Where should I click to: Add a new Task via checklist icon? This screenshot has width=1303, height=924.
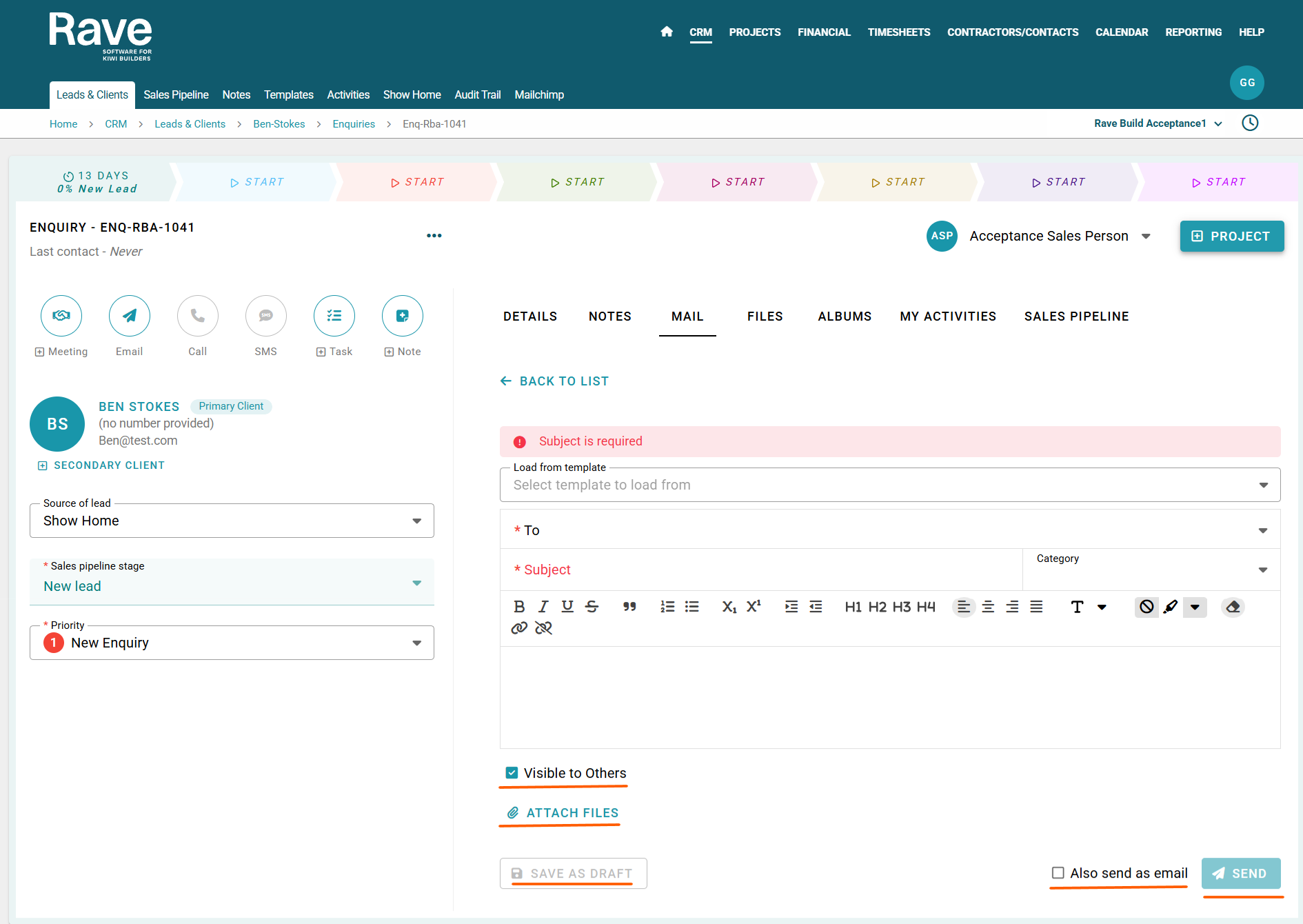coord(334,316)
